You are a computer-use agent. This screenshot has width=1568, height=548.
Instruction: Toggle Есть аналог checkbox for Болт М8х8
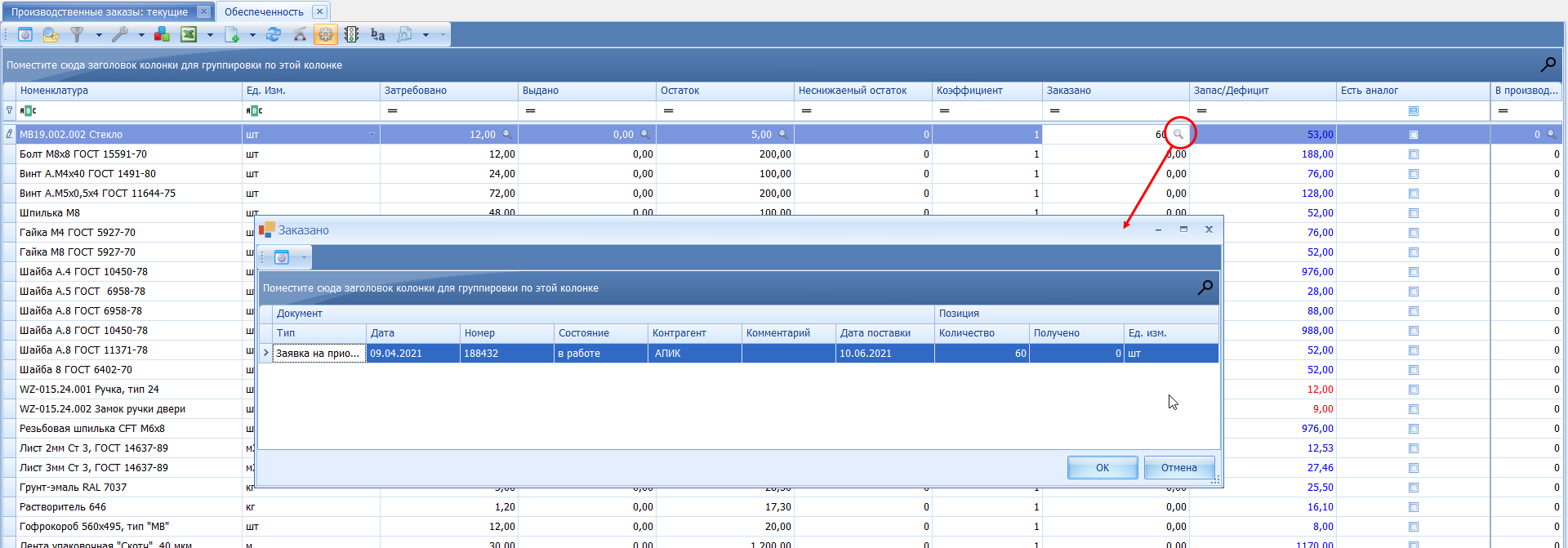coord(1414,154)
